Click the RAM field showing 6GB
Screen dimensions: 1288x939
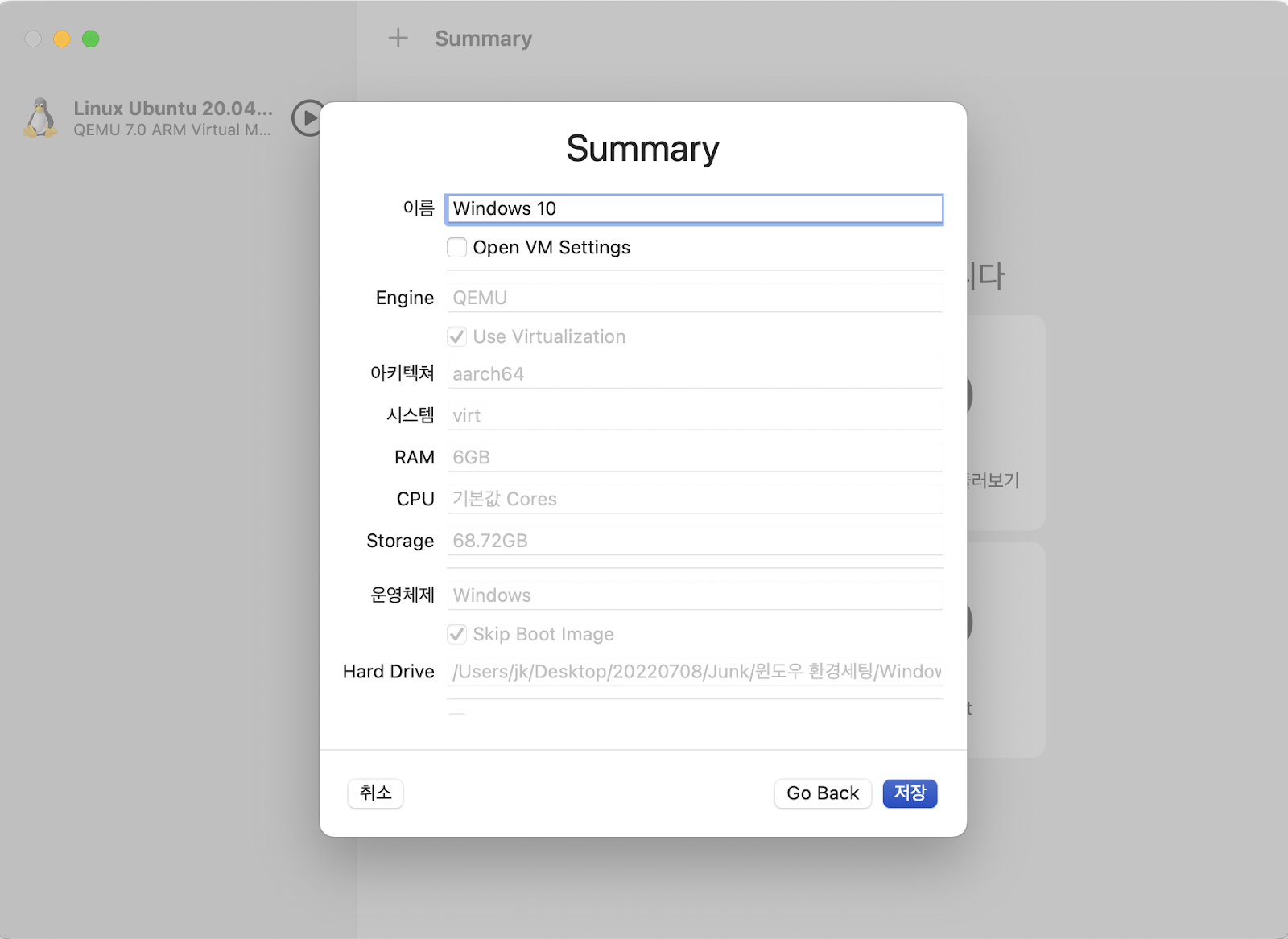click(695, 458)
